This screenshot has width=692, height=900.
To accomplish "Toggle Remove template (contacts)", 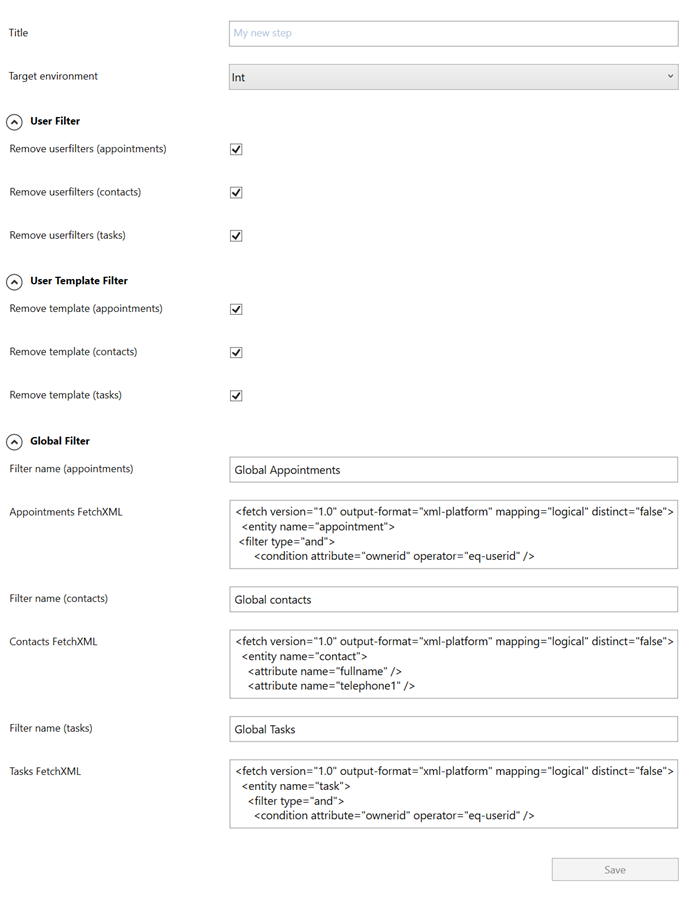I will click(x=236, y=352).
